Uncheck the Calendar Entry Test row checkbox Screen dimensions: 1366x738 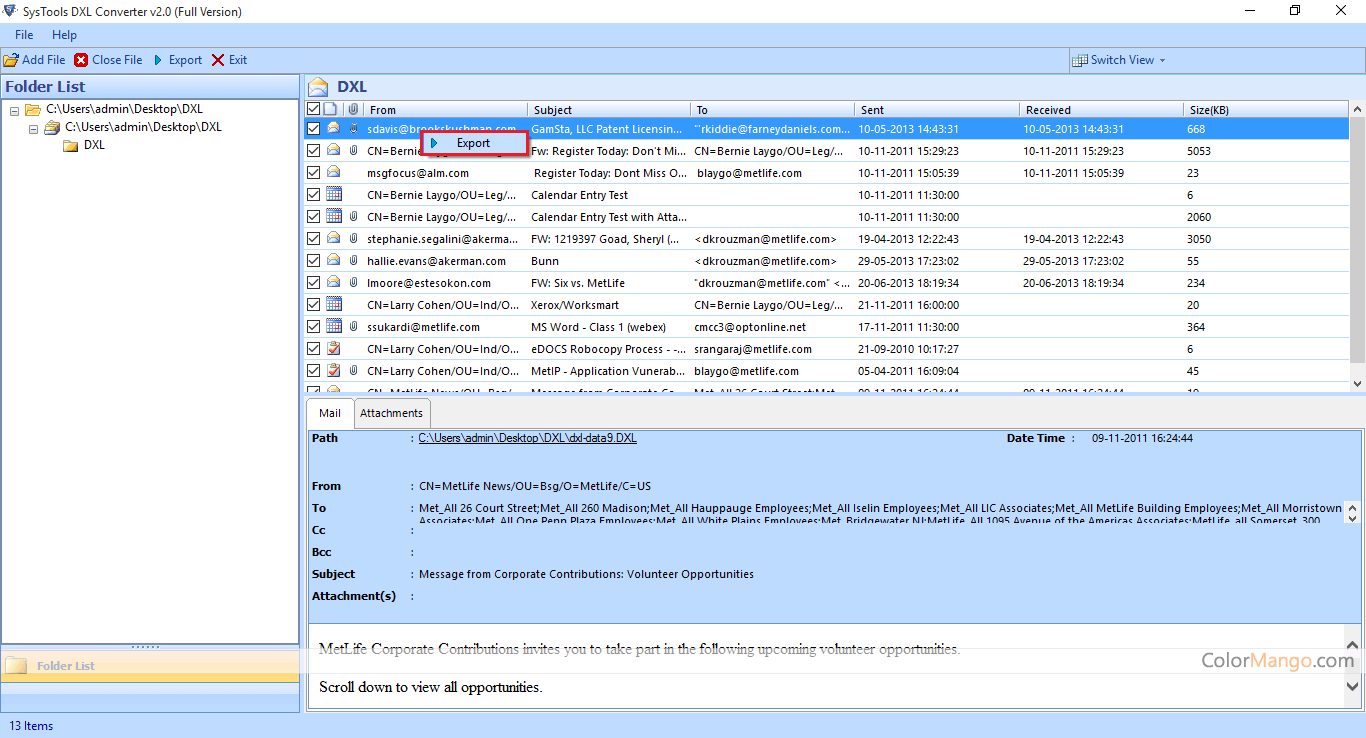(x=314, y=195)
